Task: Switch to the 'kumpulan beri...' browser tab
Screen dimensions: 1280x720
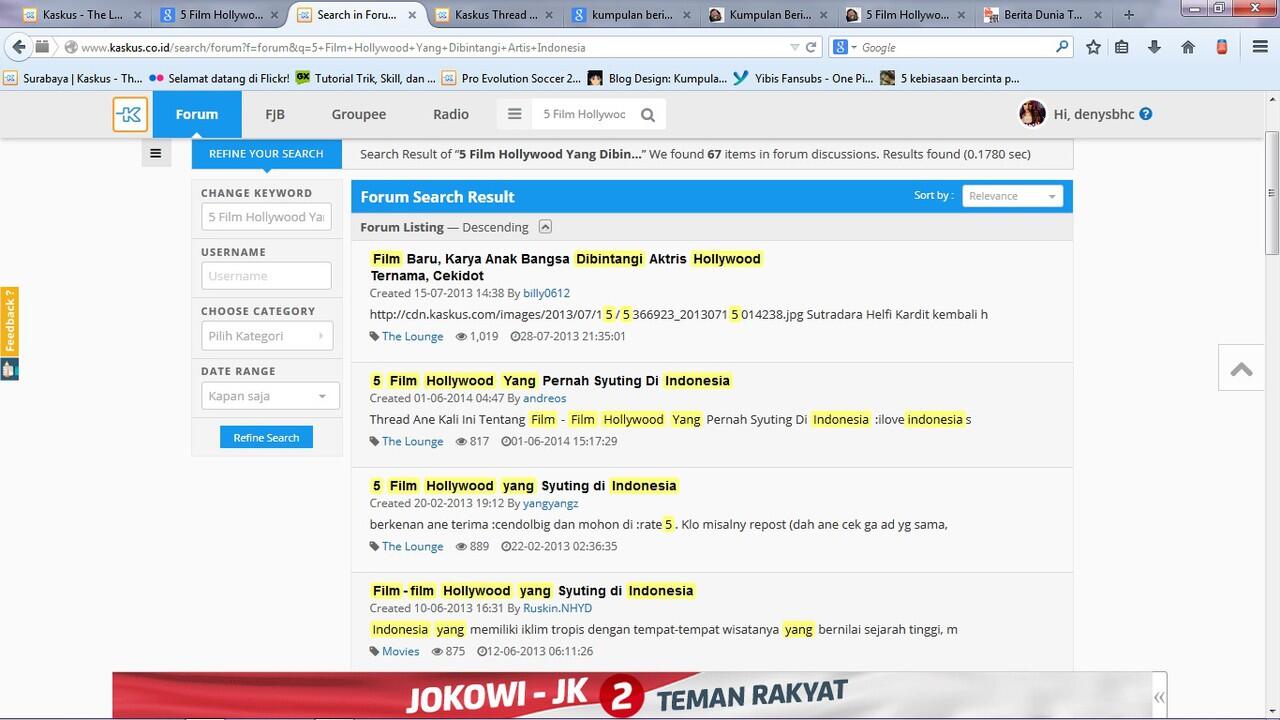Action: pos(633,15)
